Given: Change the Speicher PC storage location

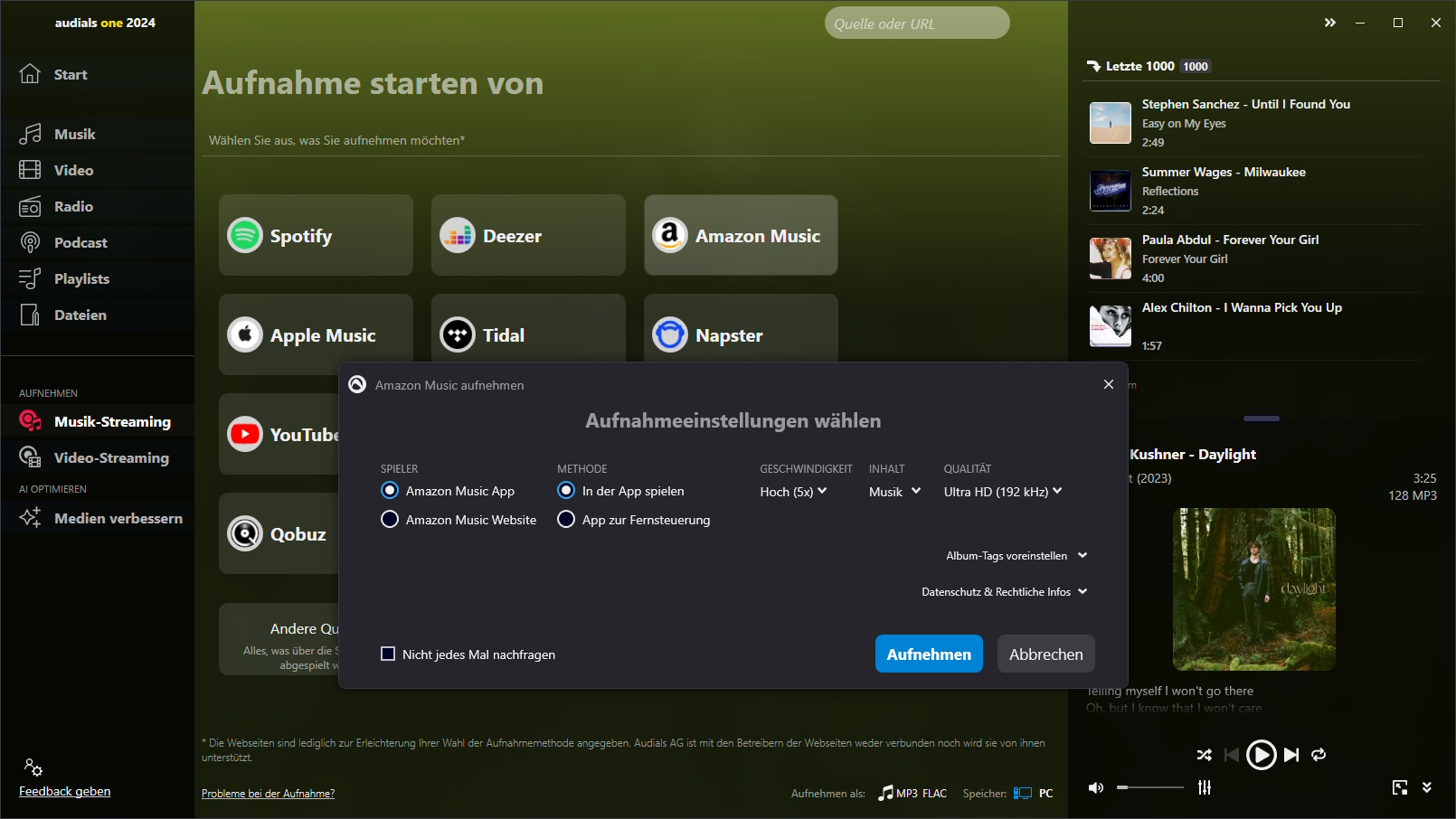Looking at the screenshot, I should pos(1033,794).
